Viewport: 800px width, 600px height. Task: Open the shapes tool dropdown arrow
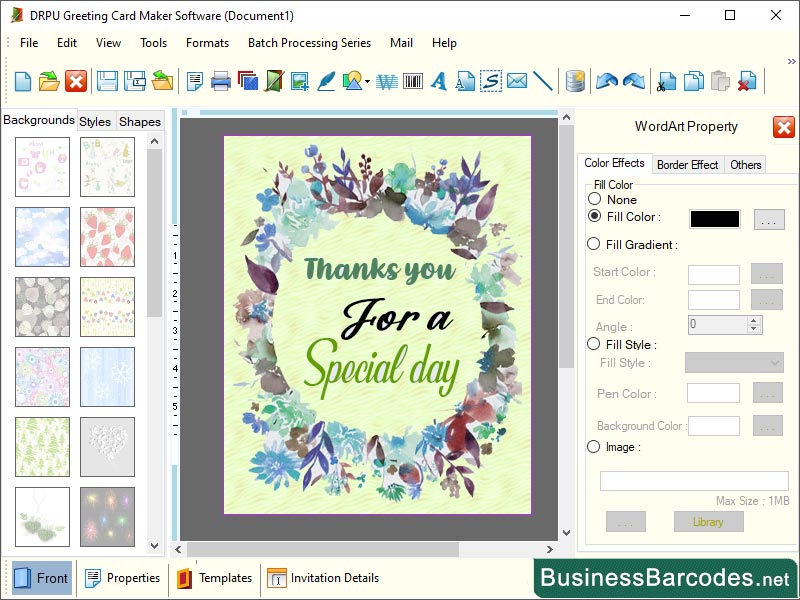[366, 81]
